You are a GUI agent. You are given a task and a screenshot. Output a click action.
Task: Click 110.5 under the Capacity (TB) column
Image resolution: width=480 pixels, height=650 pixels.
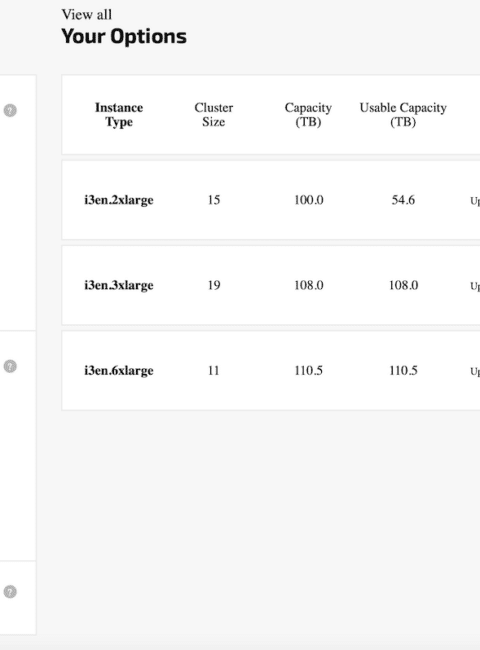click(309, 371)
